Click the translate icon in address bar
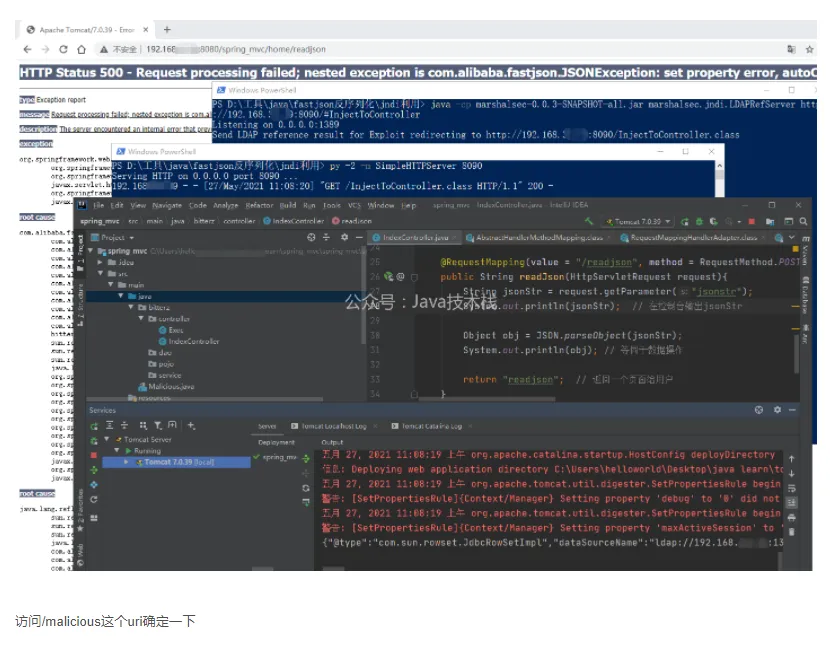This screenshot has width=830, height=653. point(791,49)
